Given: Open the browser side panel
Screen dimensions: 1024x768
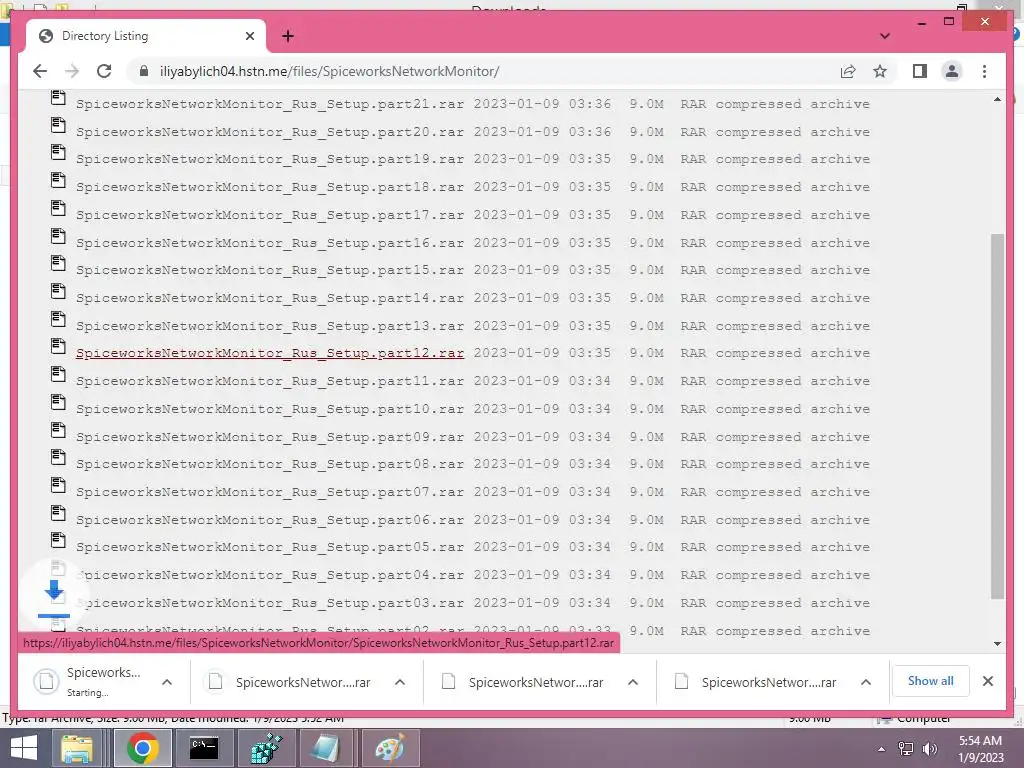Looking at the screenshot, I should [920, 71].
